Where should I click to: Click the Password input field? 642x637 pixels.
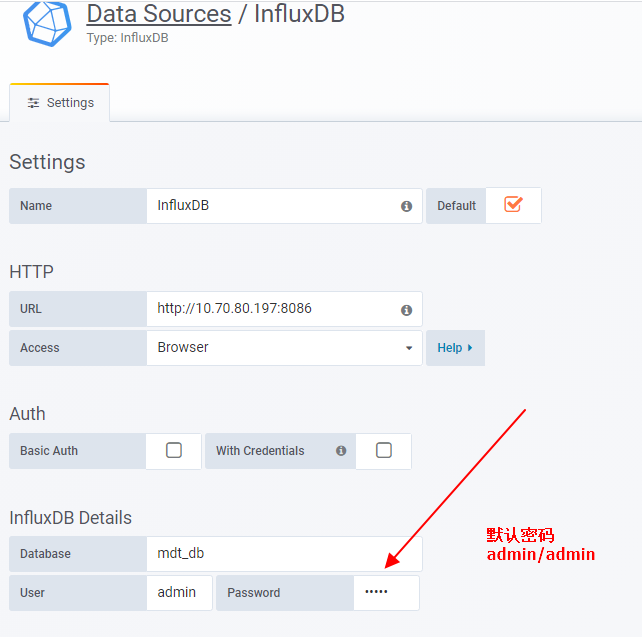[x=385, y=592]
